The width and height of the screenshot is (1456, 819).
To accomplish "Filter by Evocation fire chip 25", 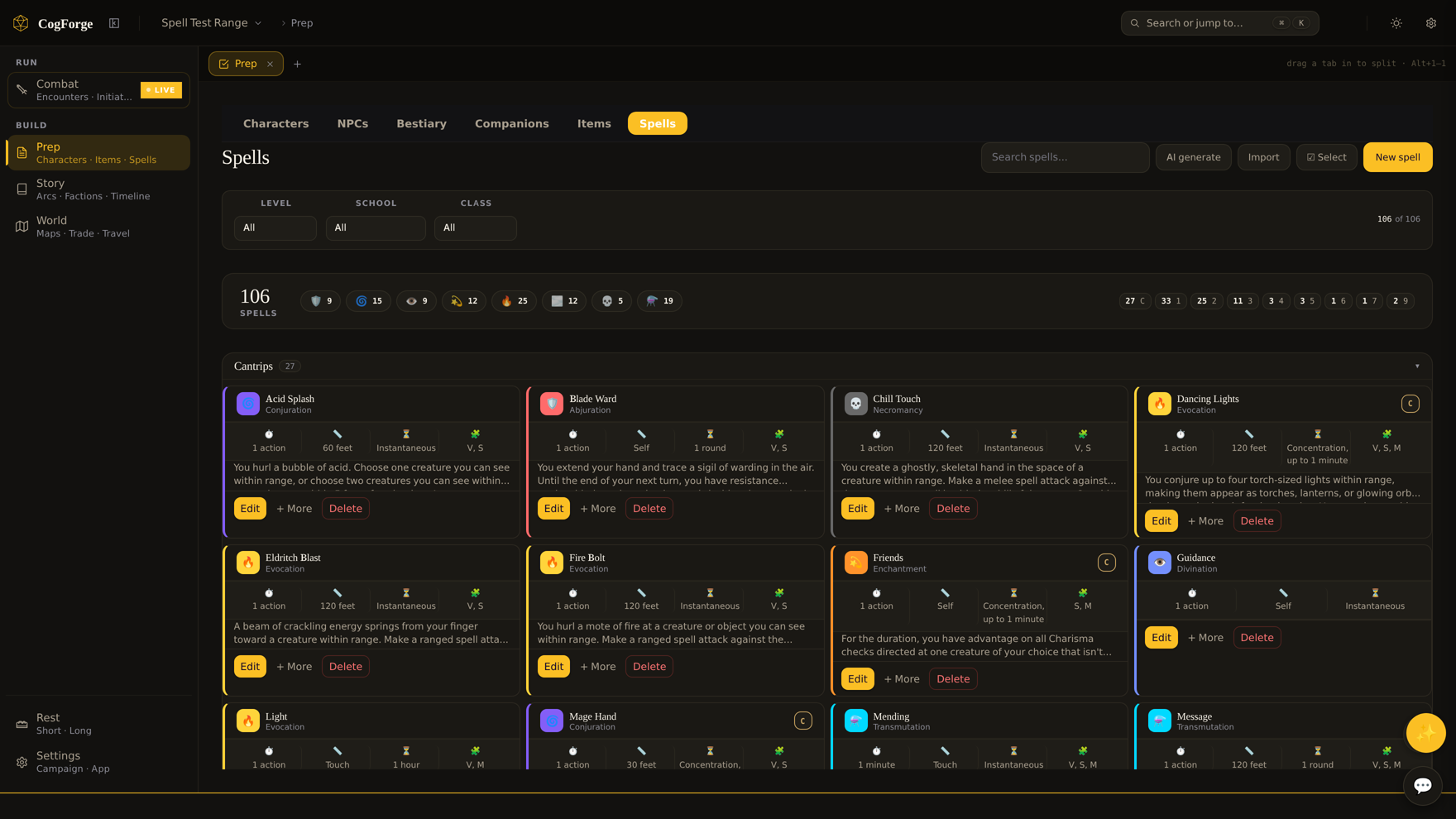I will (x=515, y=301).
